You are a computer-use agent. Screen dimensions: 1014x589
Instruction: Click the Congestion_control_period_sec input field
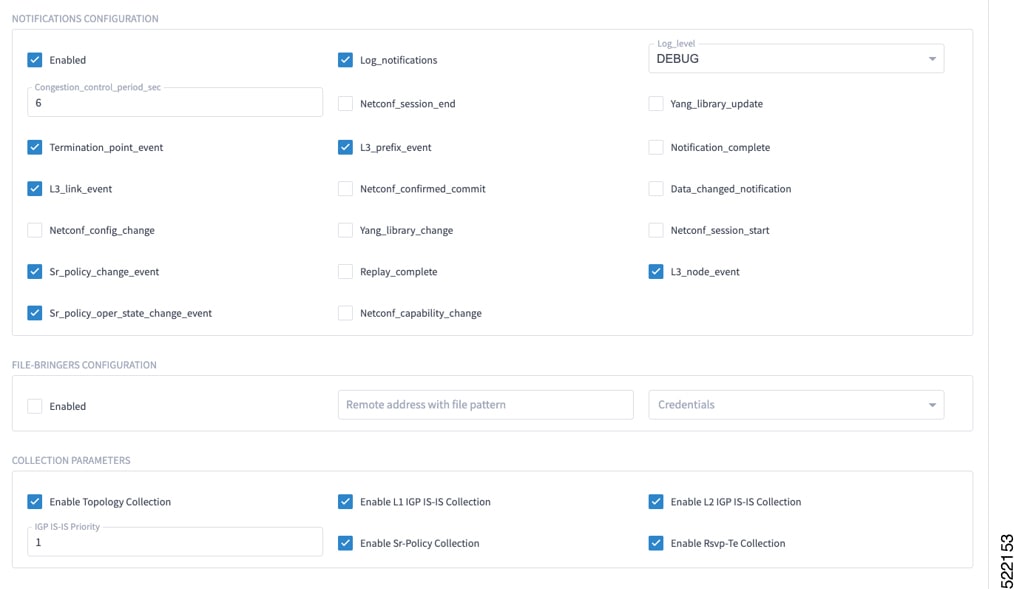(x=175, y=102)
